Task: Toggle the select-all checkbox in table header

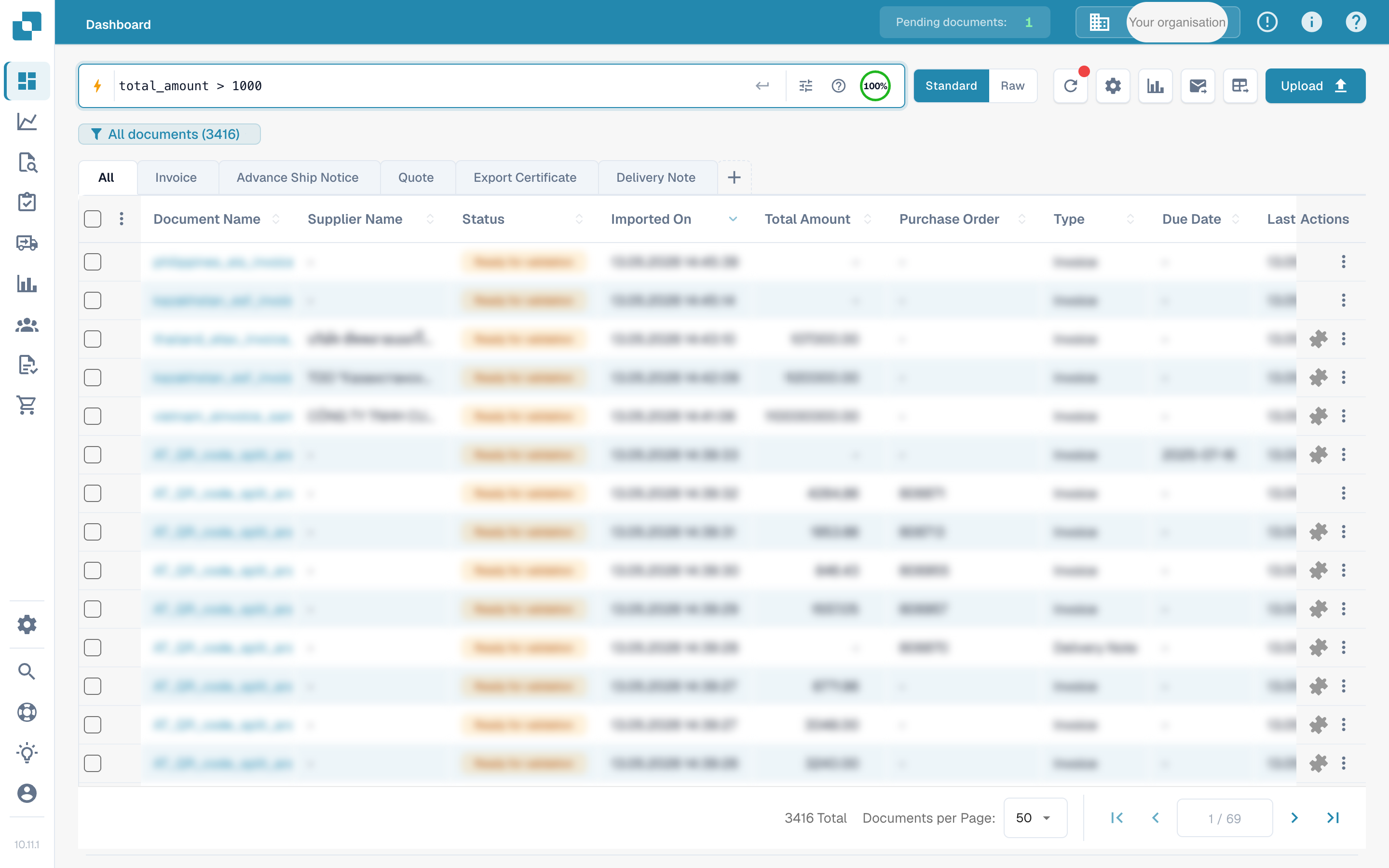Action: pyautogui.click(x=93, y=219)
